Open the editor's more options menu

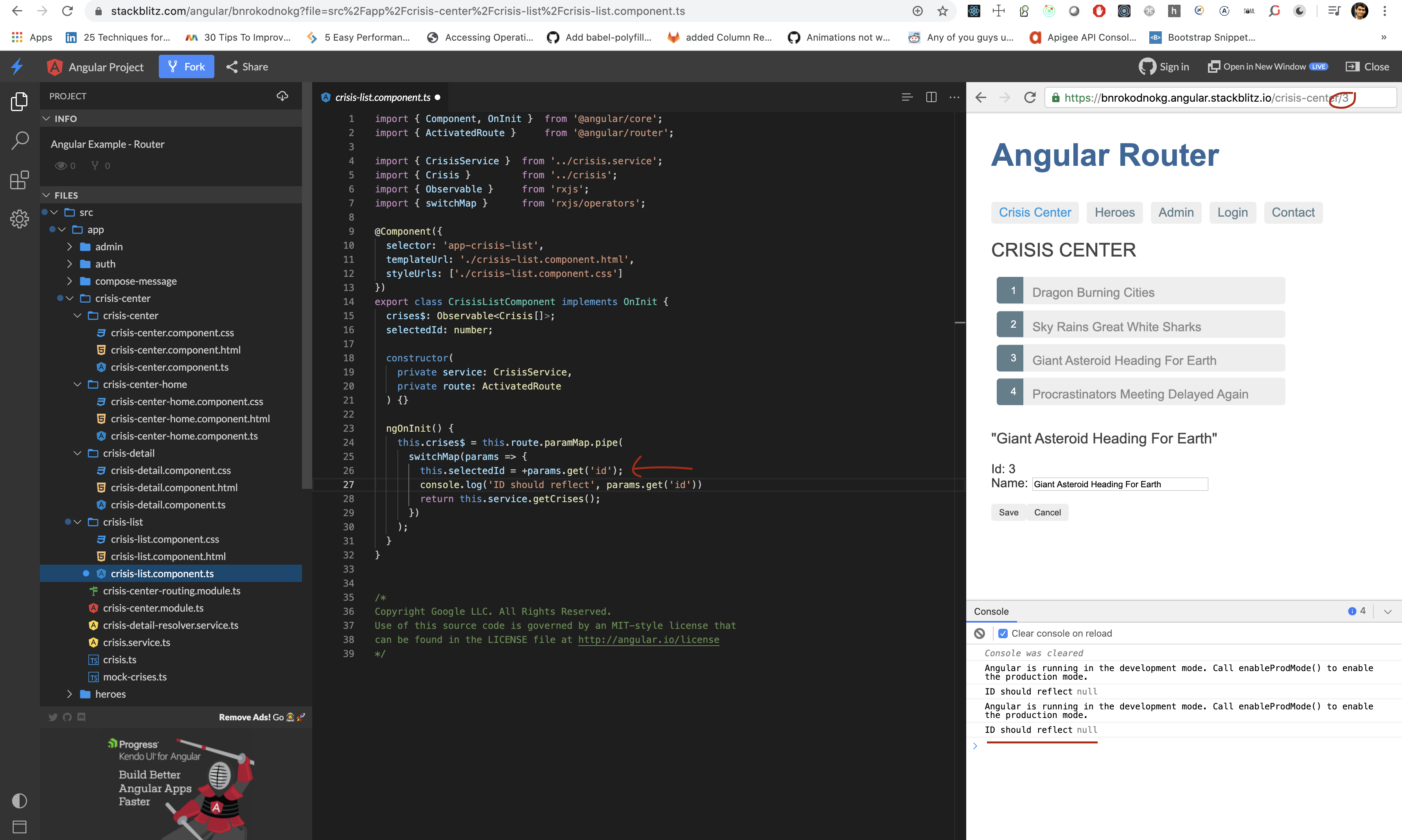(x=954, y=97)
